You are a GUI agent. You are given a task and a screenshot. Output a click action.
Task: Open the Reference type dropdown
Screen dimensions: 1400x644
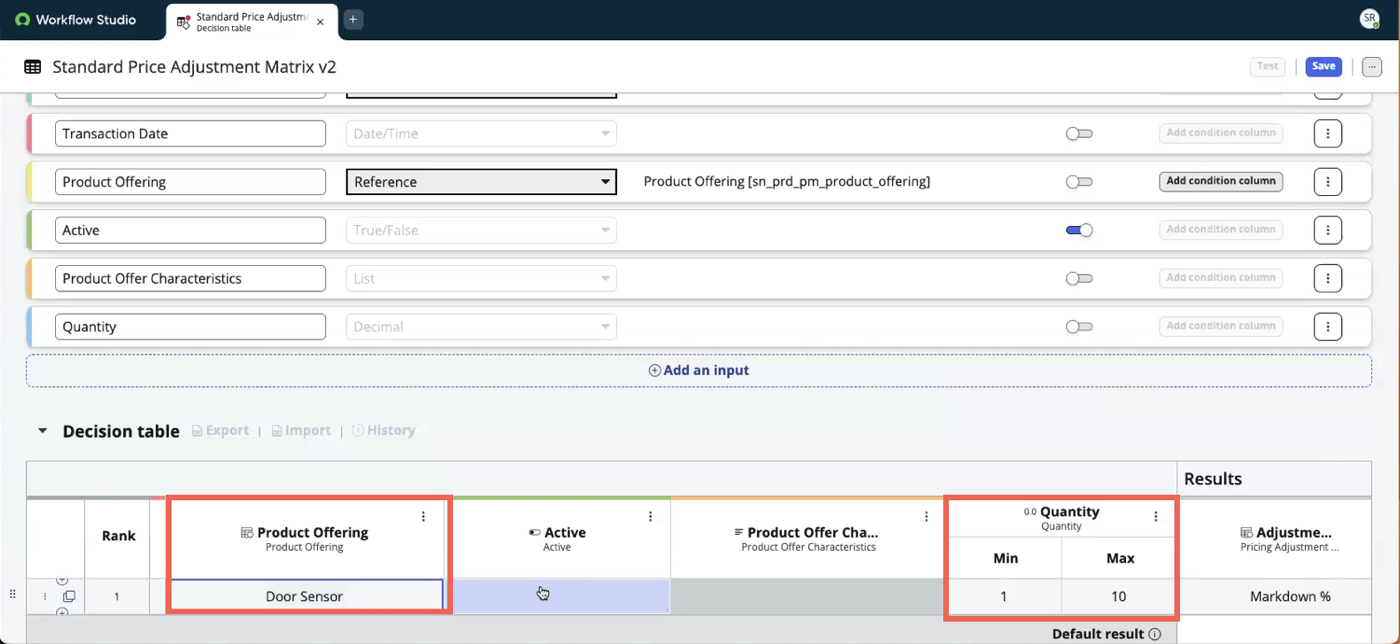[481, 182]
